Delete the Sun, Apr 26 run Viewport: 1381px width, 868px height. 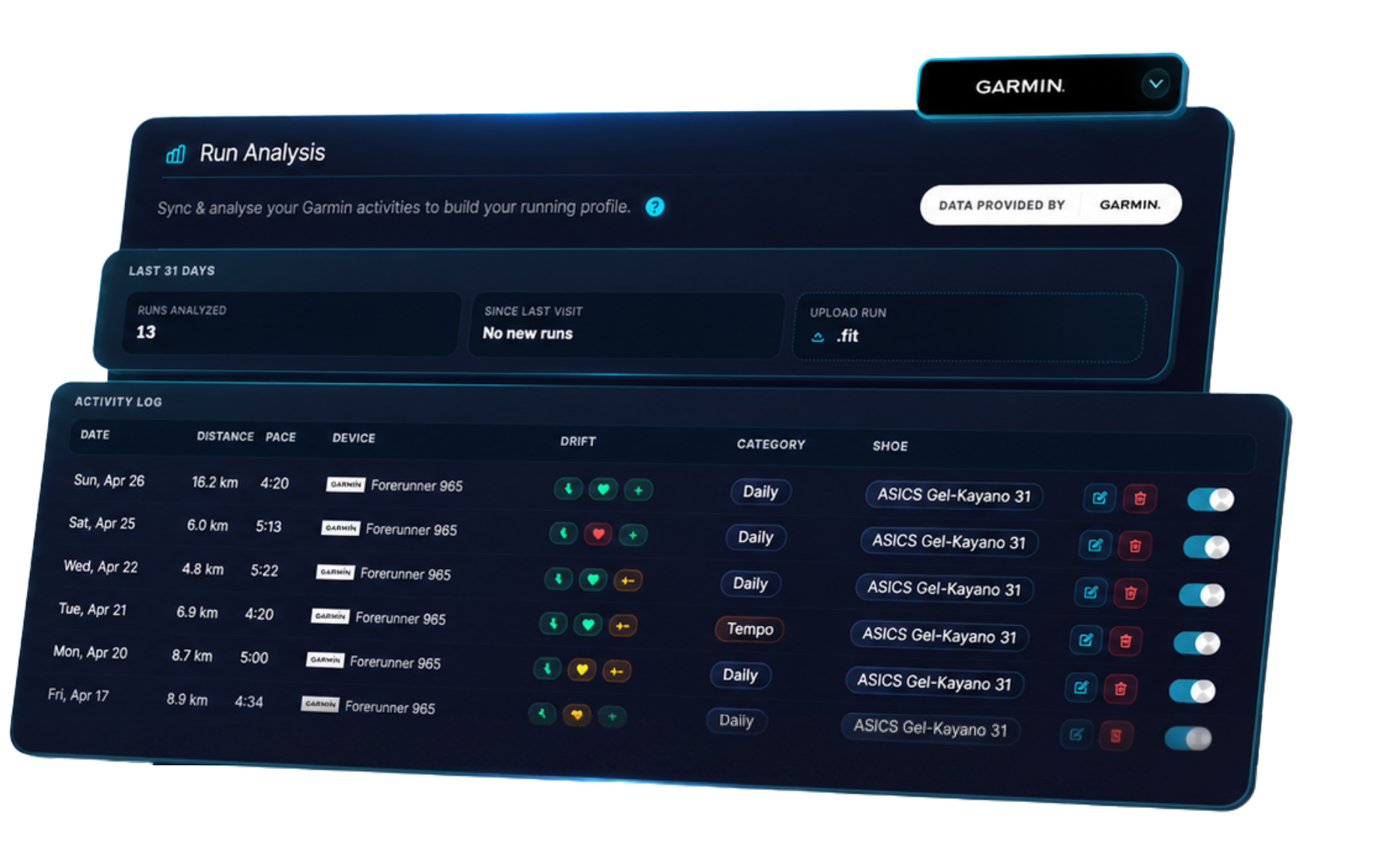click(x=1140, y=498)
